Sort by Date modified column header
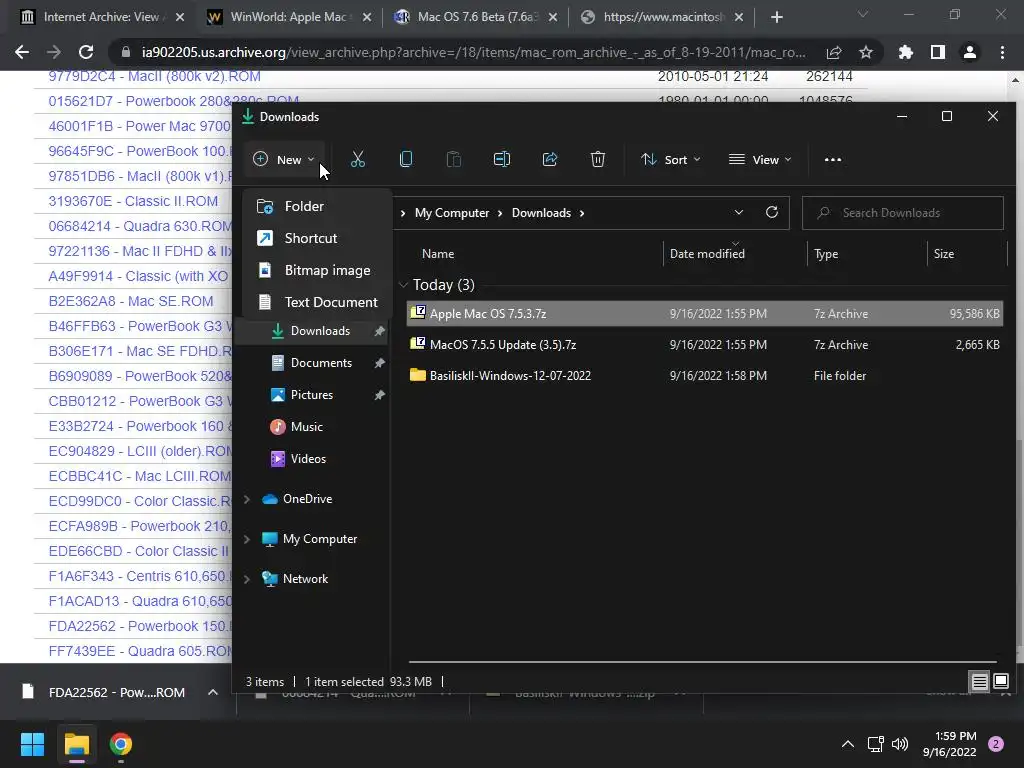Viewport: 1024px width, 768px height. coord(735,253)
